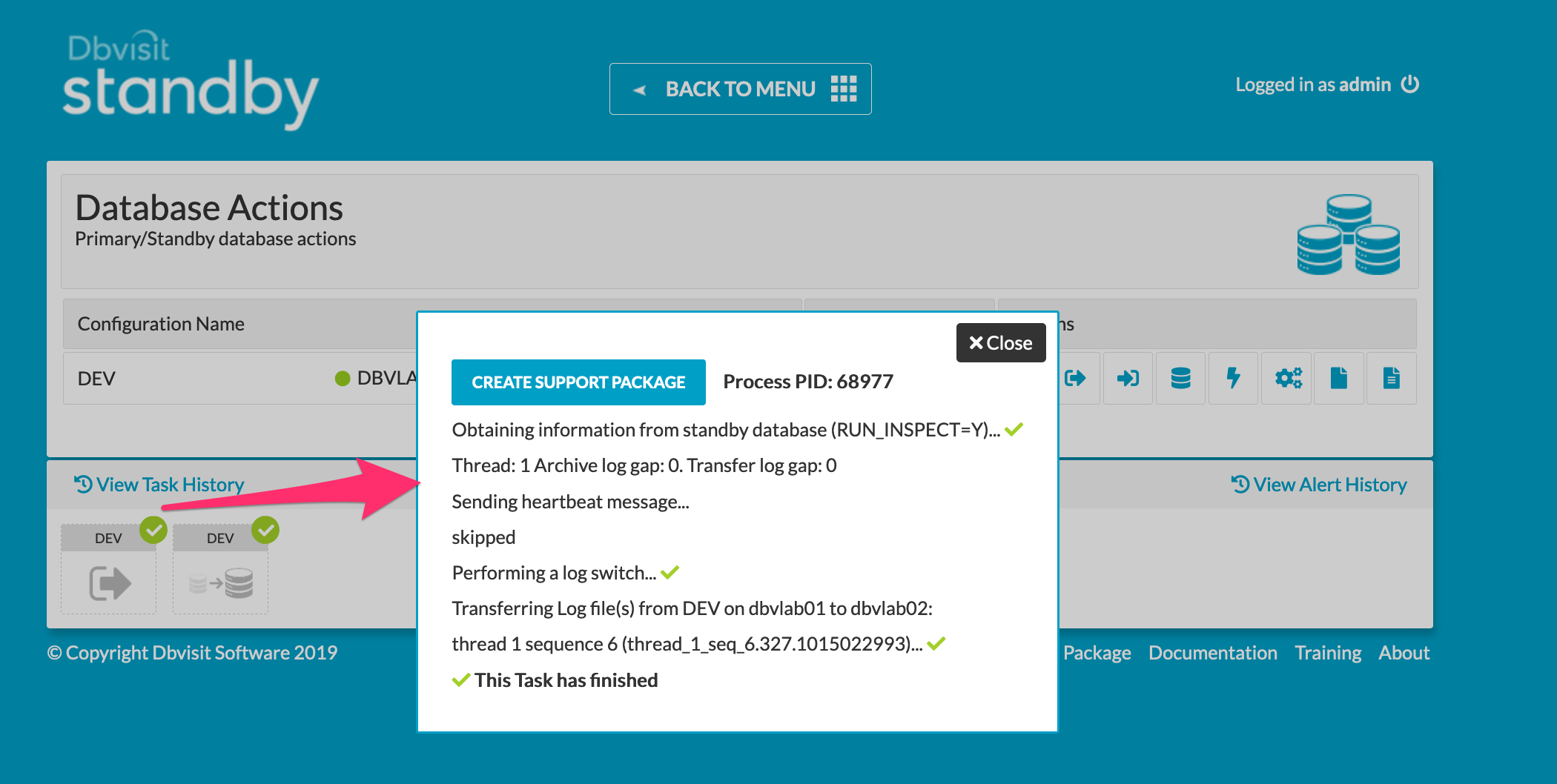Click the apply logs arrow-in icon for DEV
Image resolution: width=1557 pixels, height=784 pixels.
pyautogui.click(x=1128, y=379)
